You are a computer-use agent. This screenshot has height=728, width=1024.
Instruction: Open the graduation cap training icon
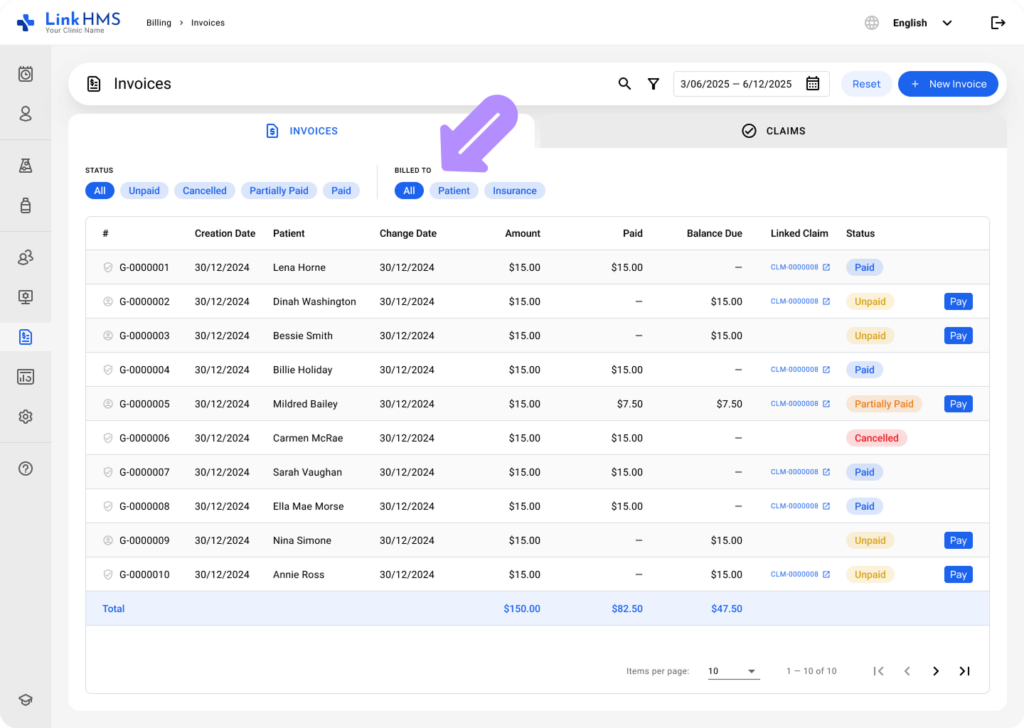[25, 700]
